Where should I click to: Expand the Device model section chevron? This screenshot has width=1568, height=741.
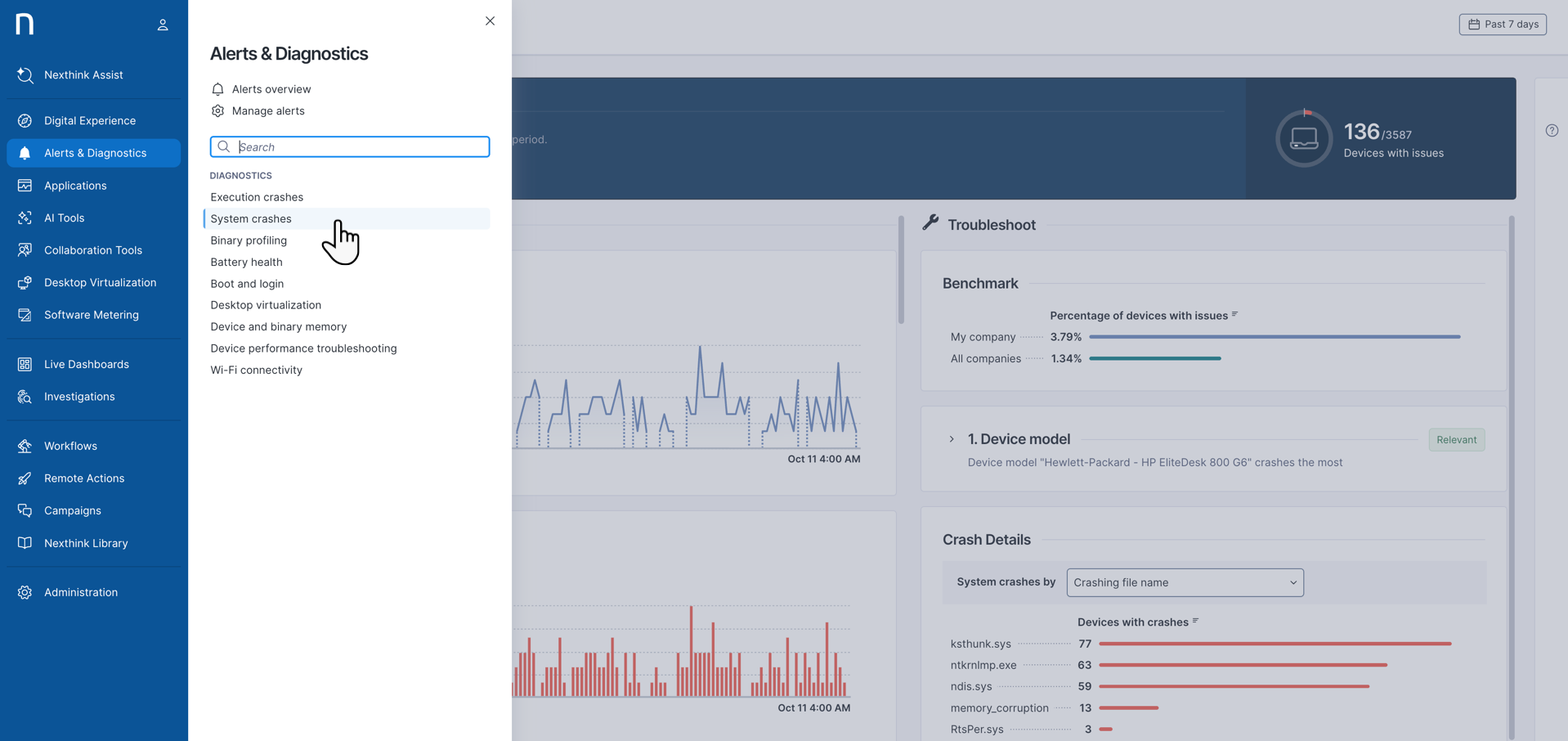click(952, 439)
